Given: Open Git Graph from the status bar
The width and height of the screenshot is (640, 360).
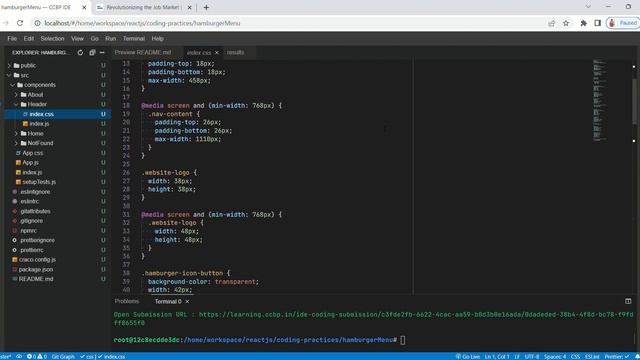Looking at the screenshot, I should pos(63,357).
